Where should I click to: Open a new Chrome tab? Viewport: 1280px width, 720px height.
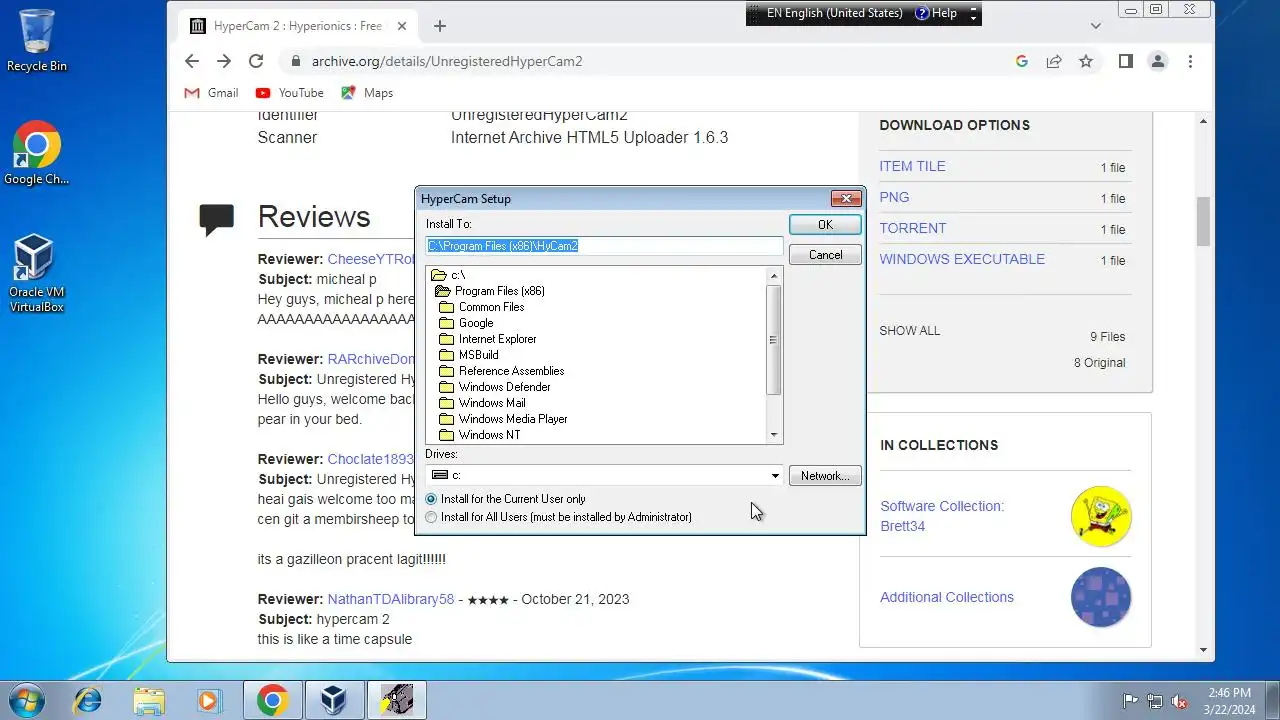point(440,26)
